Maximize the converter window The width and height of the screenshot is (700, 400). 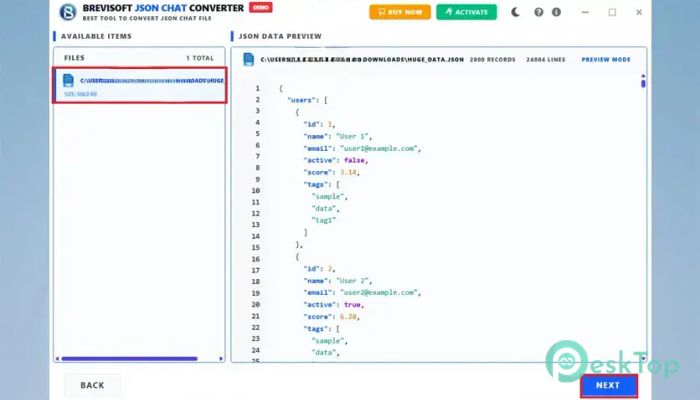tap(612, 12)
